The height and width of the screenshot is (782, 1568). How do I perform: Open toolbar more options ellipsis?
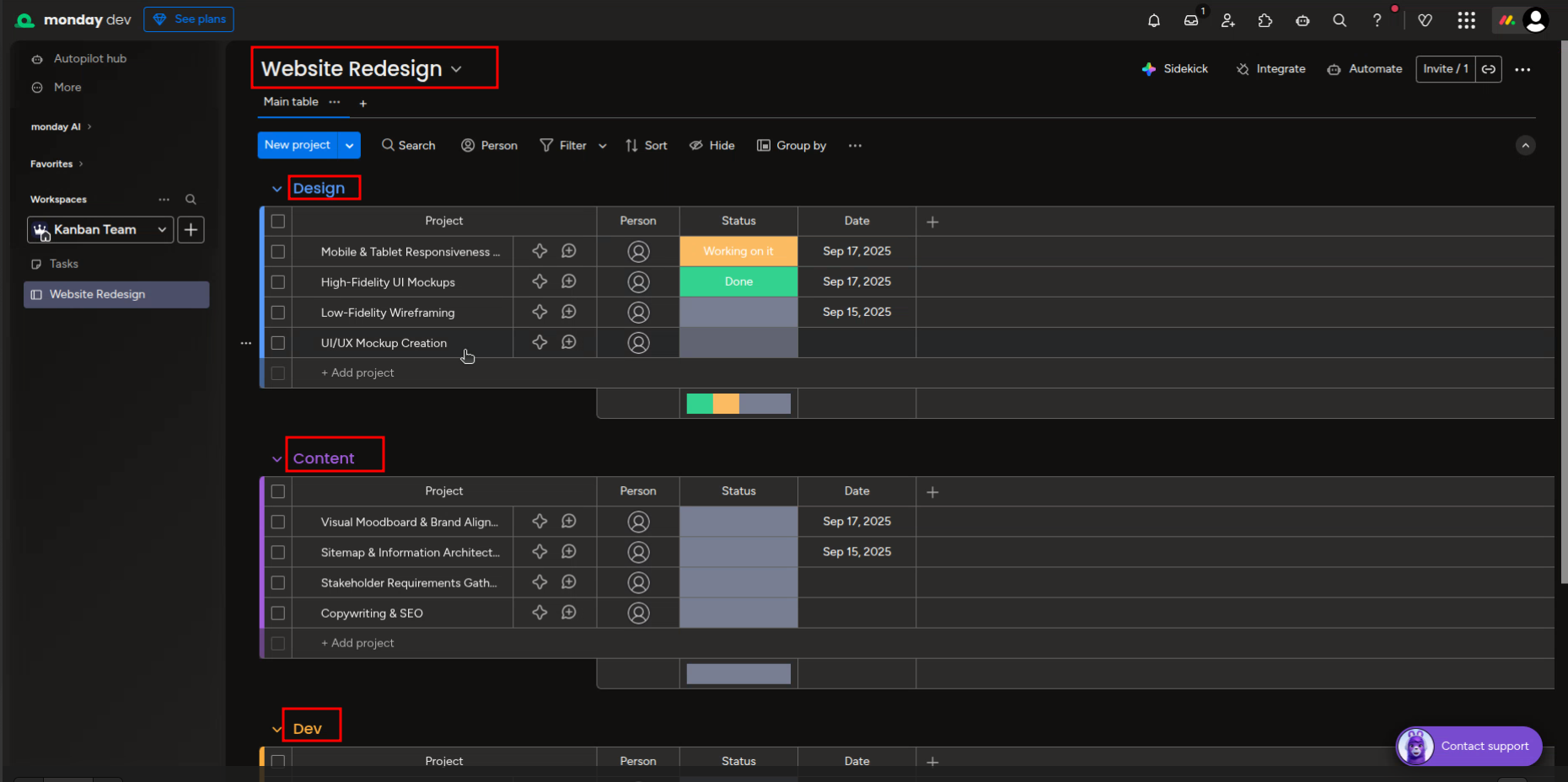855,146
